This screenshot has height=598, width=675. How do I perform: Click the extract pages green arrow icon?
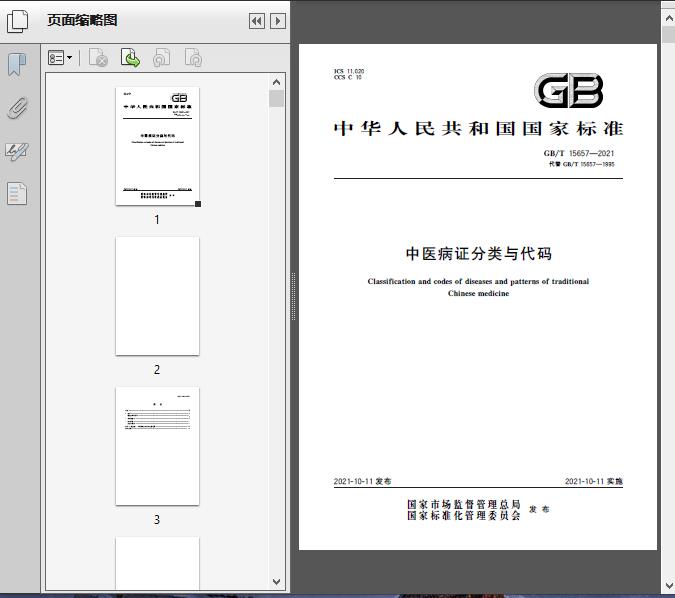130,58
